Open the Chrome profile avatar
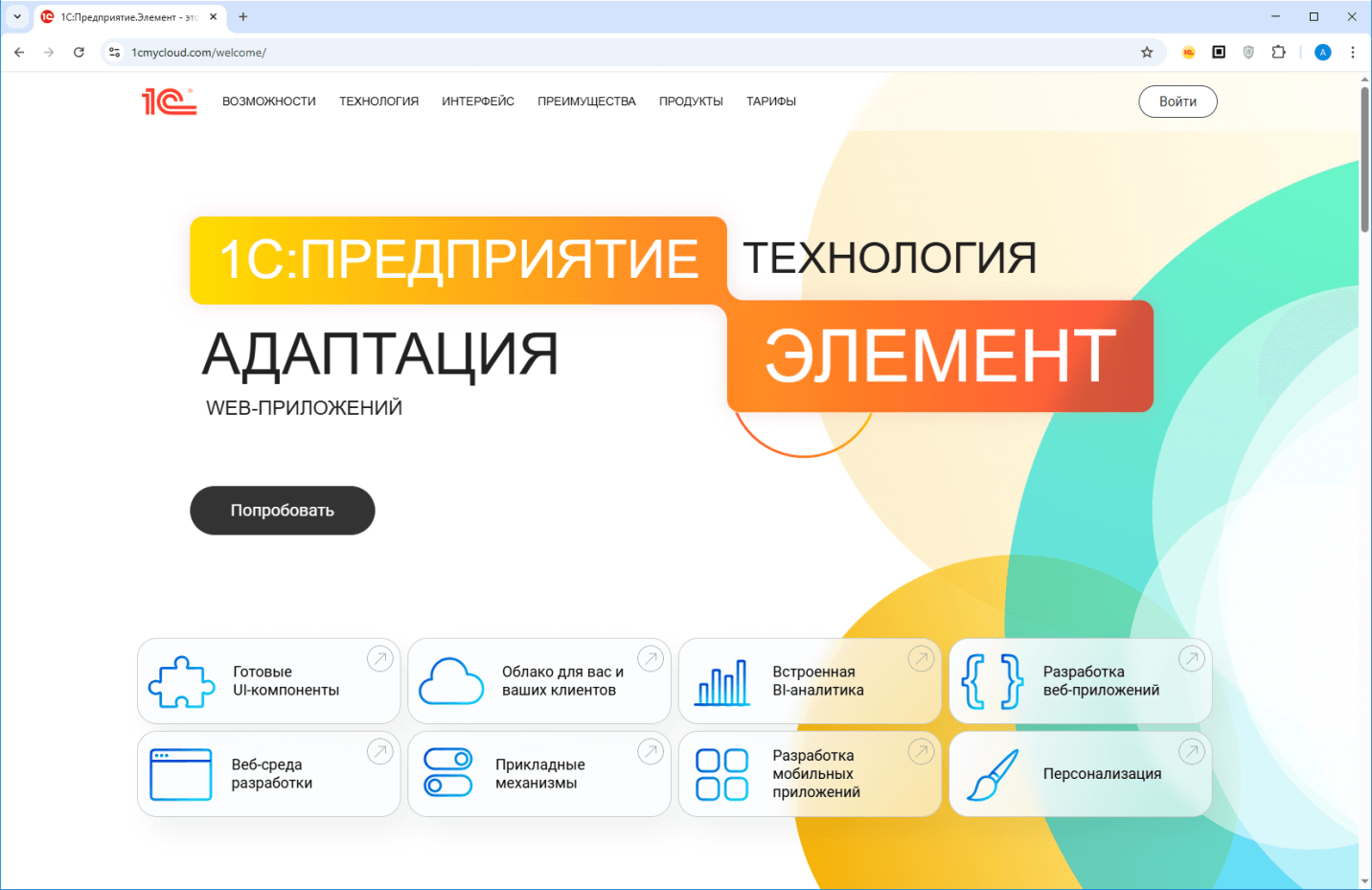The height and width of the screenshot is (890, 1372). [x=1323, y=53]
